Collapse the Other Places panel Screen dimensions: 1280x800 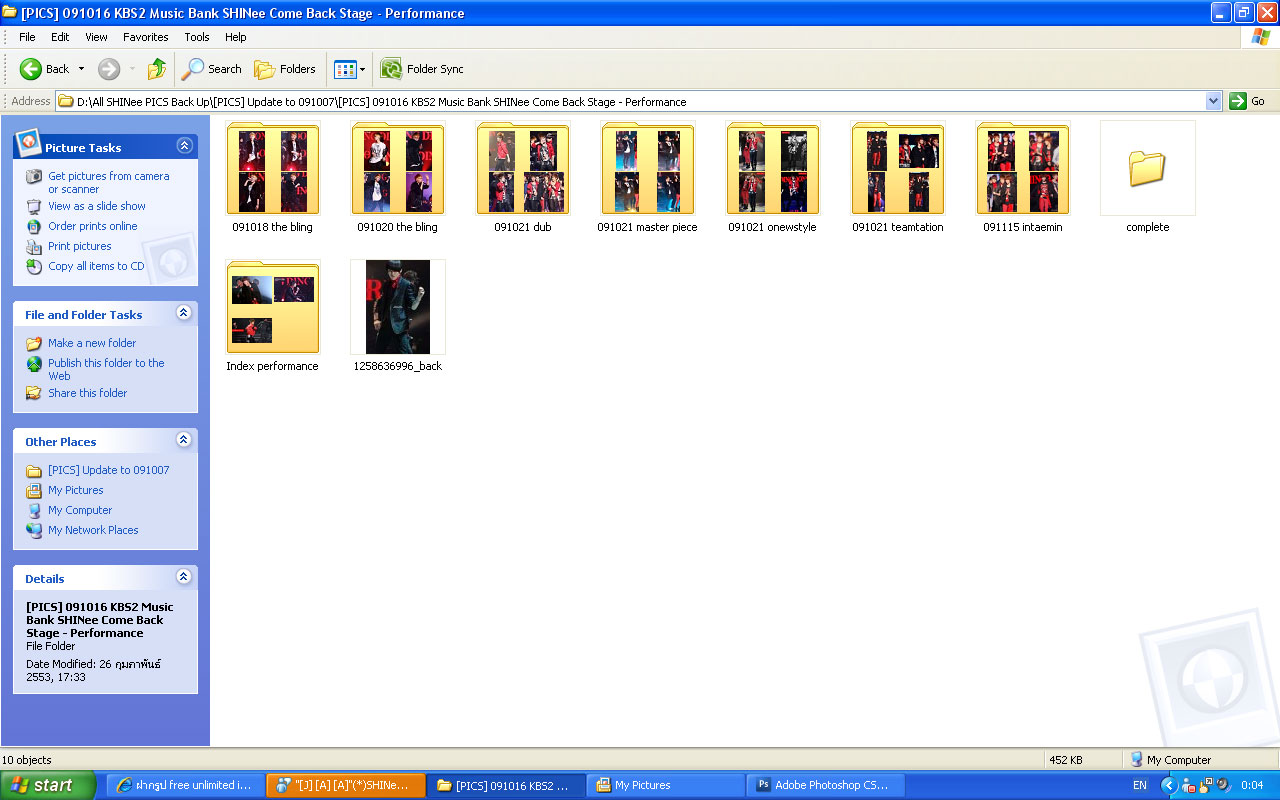click(184, 440)
